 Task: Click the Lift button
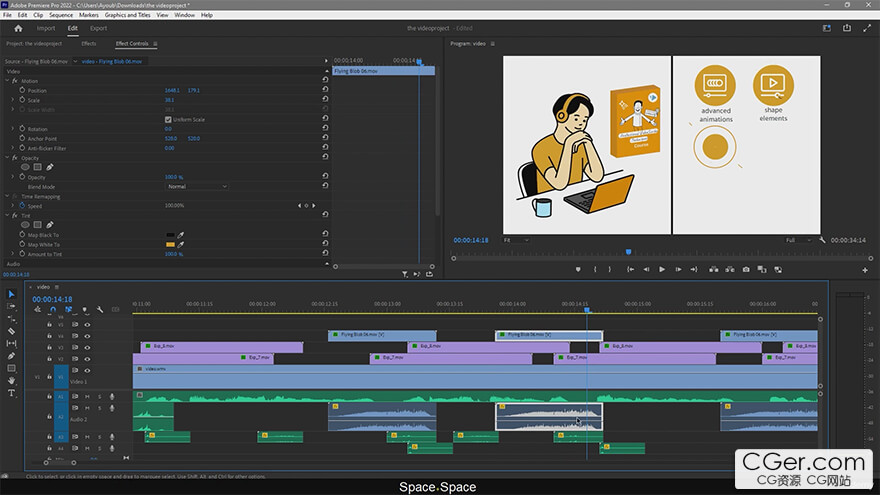click(713, 269)
